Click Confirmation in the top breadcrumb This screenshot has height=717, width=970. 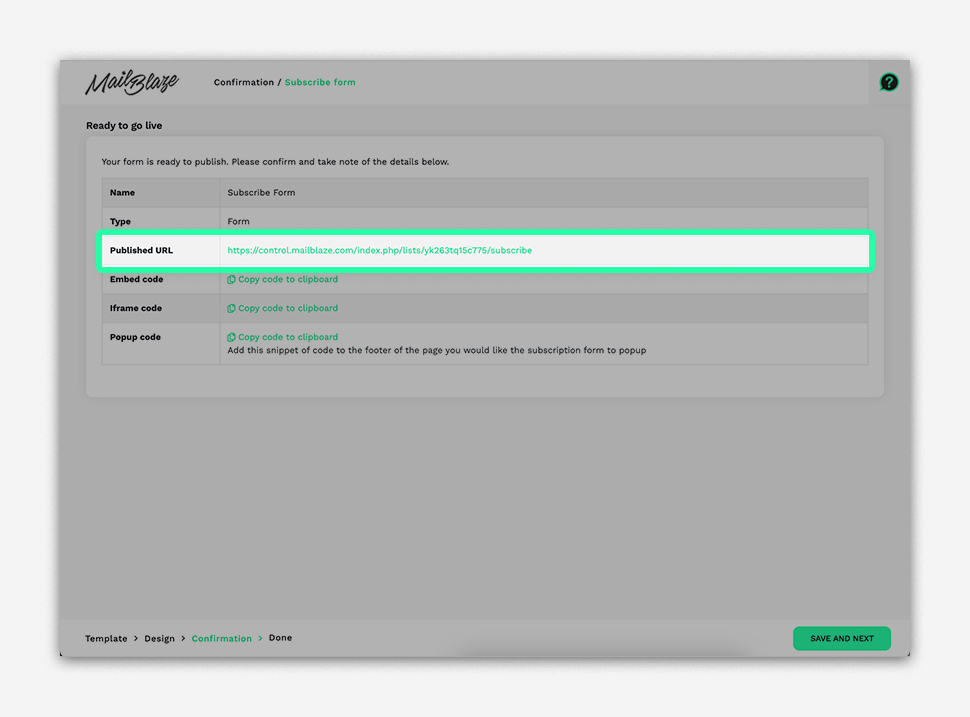tap(243, 83)
